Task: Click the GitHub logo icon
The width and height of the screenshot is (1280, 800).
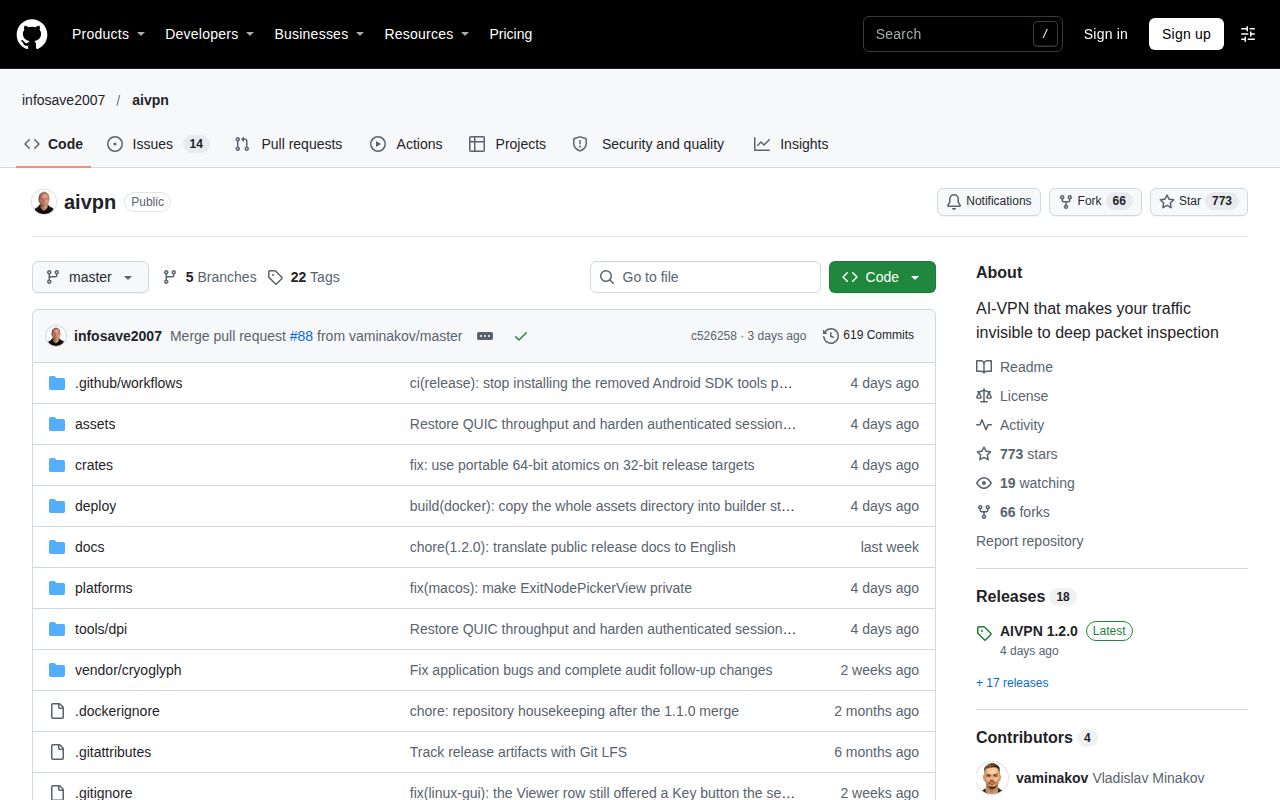Action: (32, 34)
